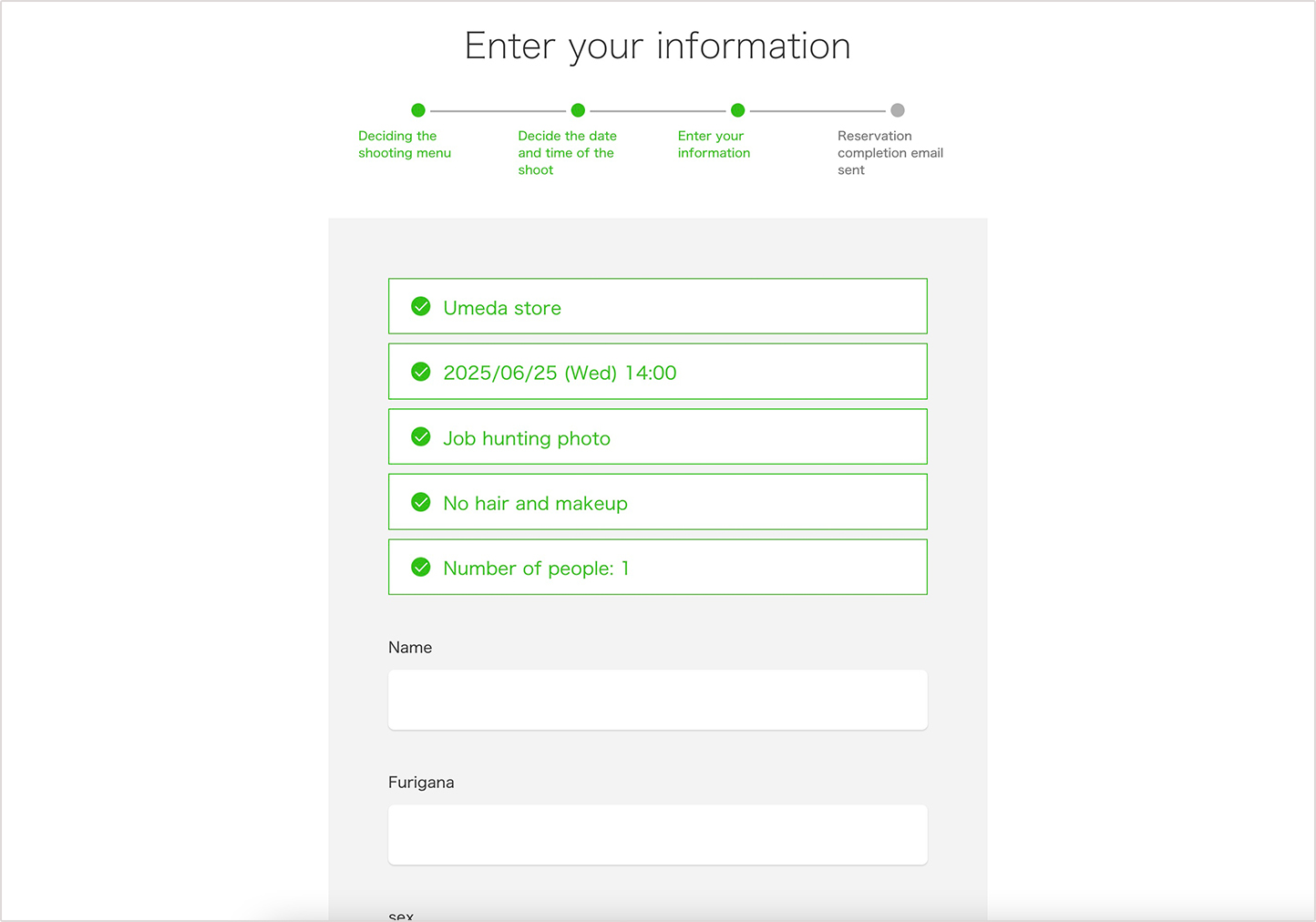Click inside the Name input field

[x=657, y=700]
